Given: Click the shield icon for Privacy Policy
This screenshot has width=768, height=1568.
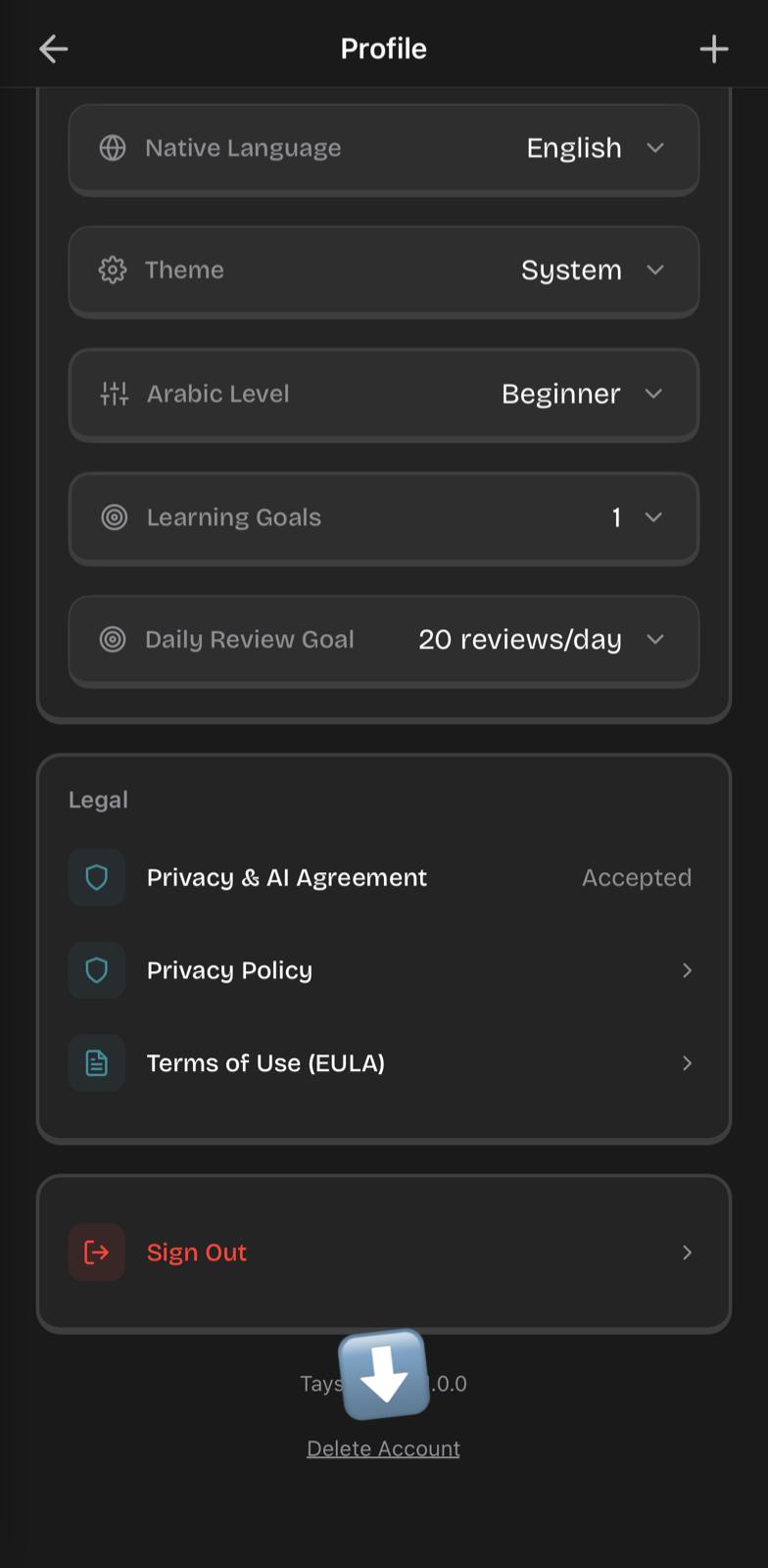Looking at the screenshot, I should [x=97, y=970].
